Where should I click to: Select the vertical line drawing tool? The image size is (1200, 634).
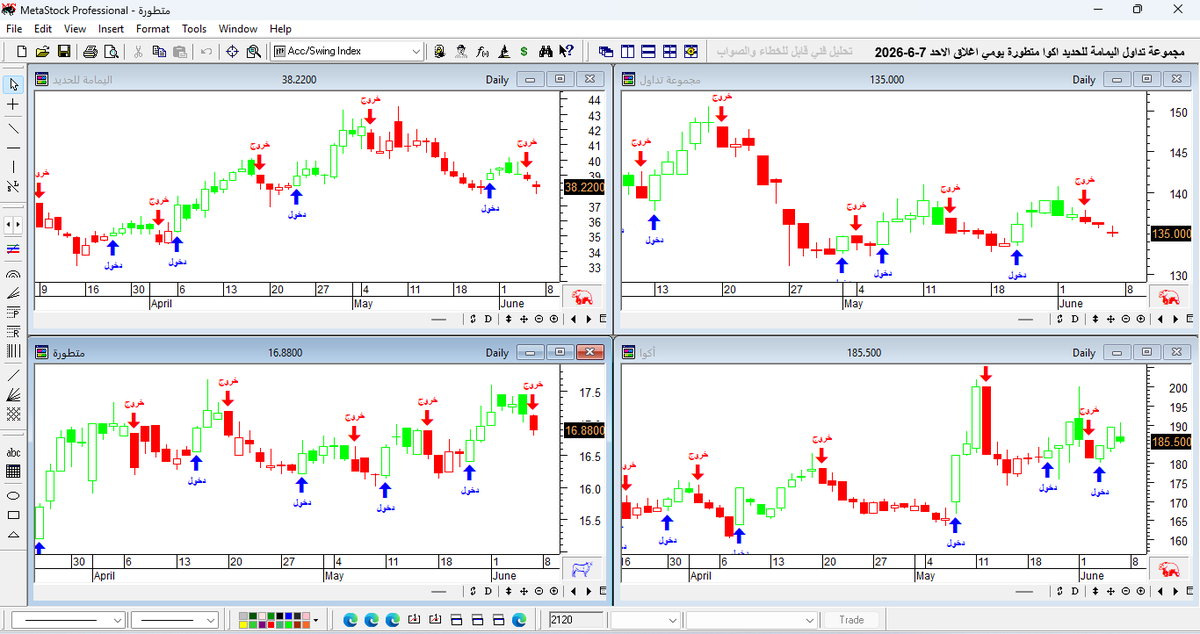click(x=13, y=166)
